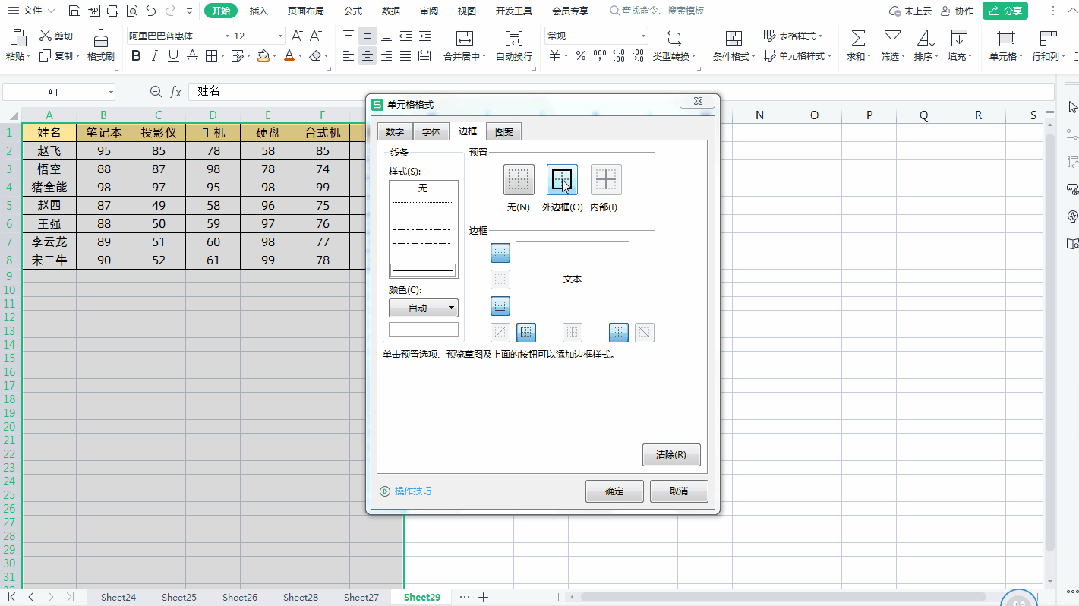This screenshot has height=606, width=1079.
Task: Click the Save icon in quick toolbar
Action: coord(74,10)
